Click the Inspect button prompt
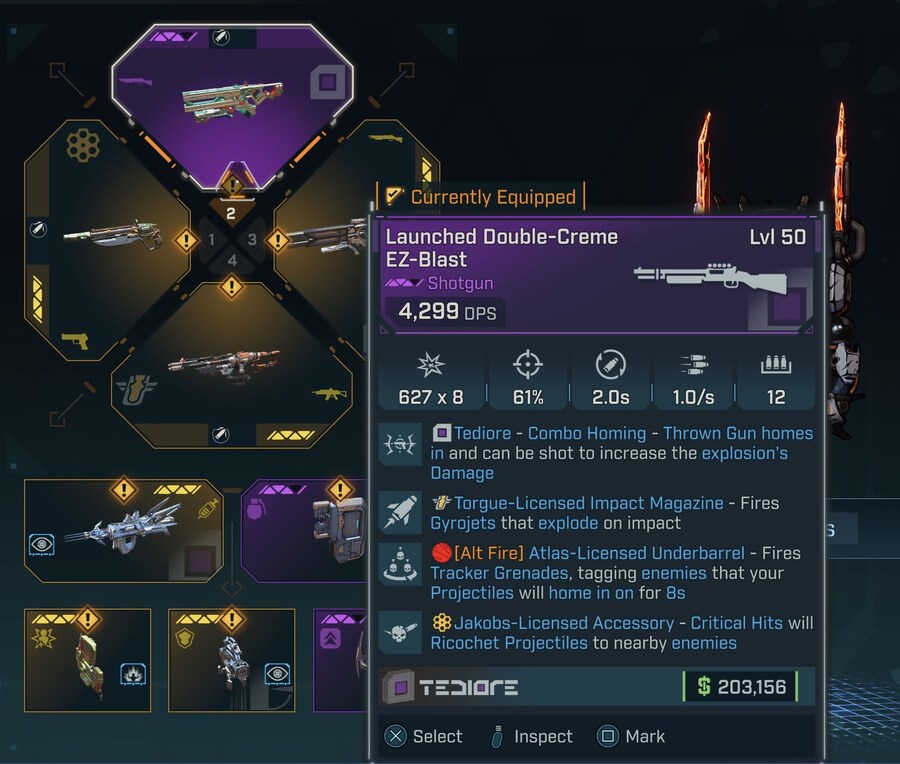 pyautogui.click(x=532, y=736)
